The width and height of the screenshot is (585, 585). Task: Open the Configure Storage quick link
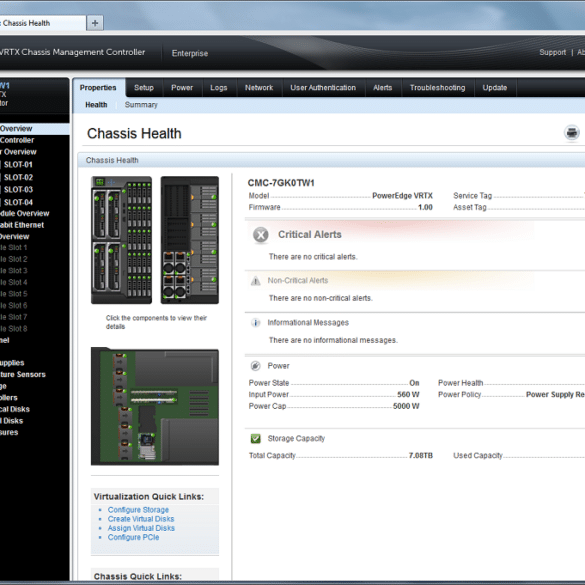[x=138, y=510]
